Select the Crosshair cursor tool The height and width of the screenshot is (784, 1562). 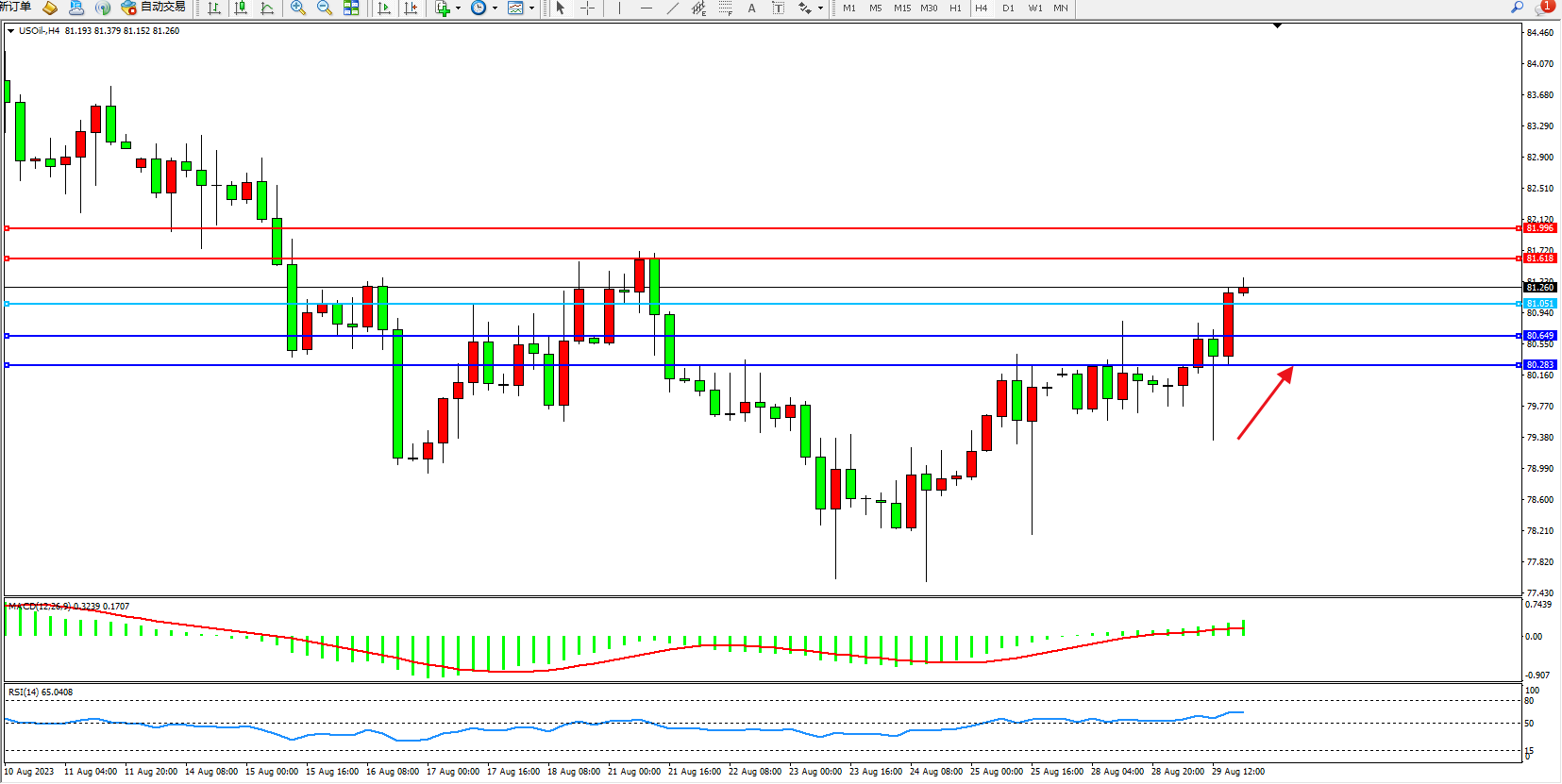[x=587, y=8]
